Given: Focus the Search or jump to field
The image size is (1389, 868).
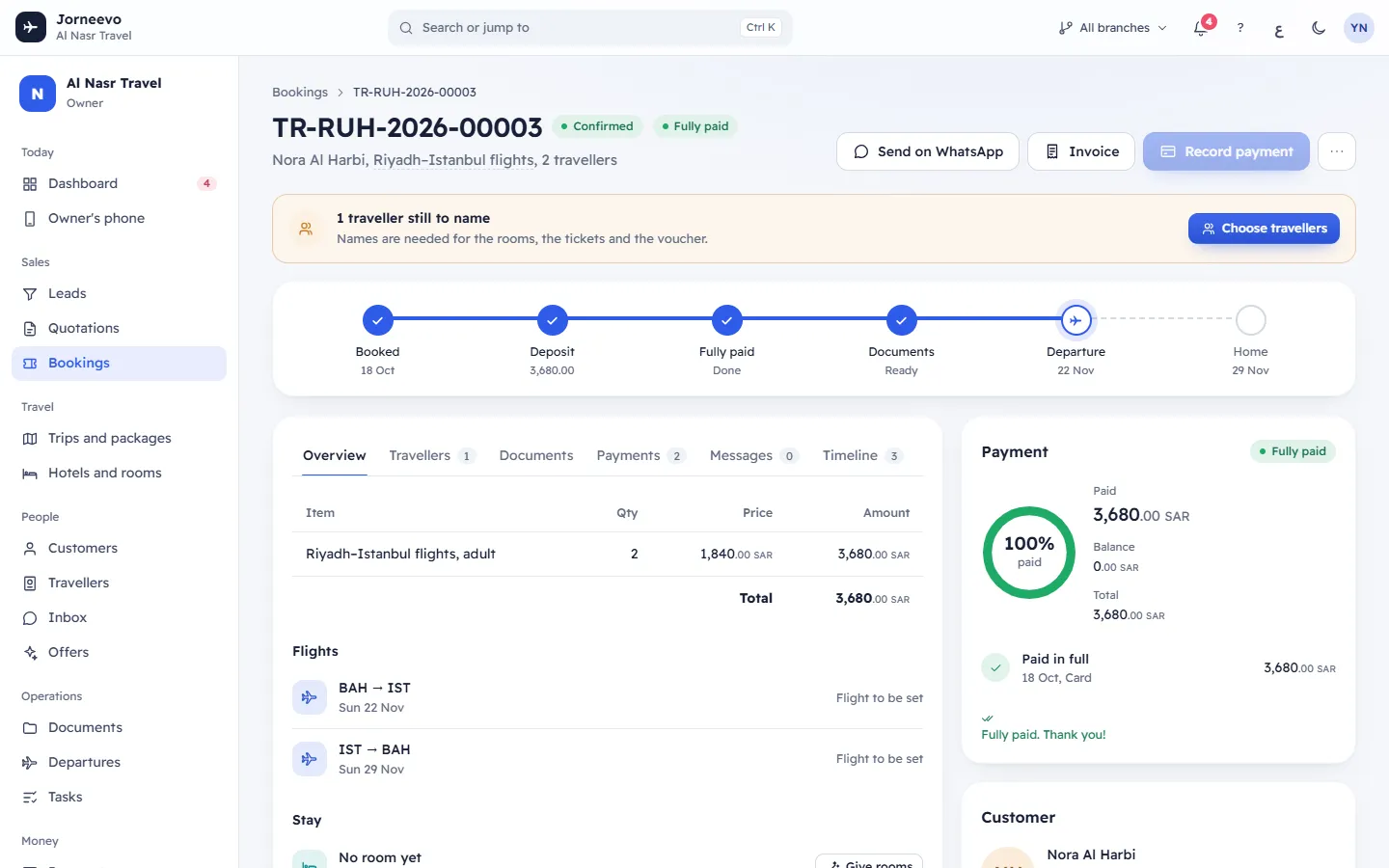Looking at the screenshot, I should 590,28.
